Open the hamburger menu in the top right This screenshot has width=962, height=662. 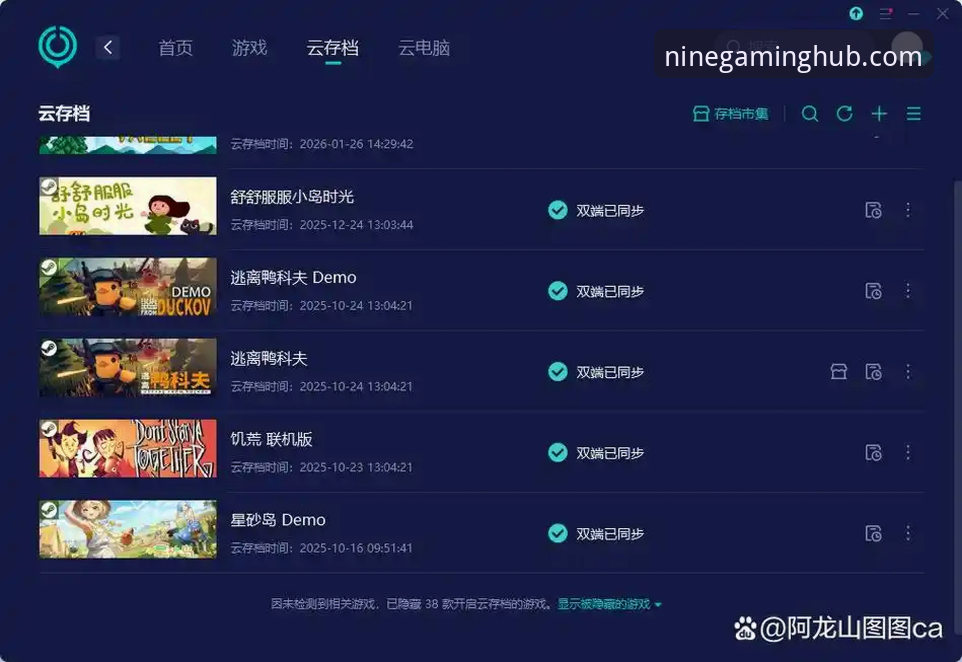(913, 113)
